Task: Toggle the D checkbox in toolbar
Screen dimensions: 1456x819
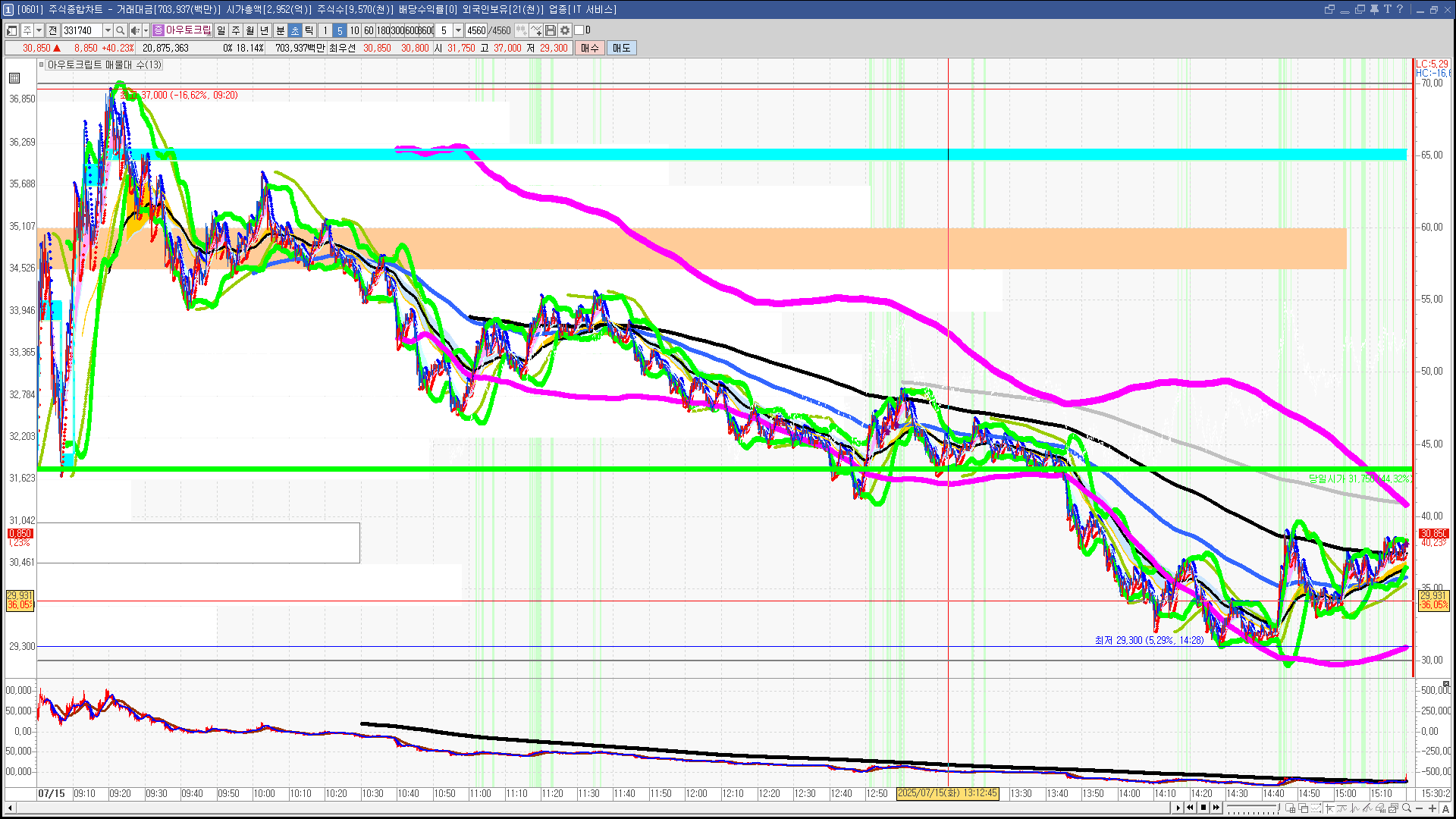Action: (579, 30)
